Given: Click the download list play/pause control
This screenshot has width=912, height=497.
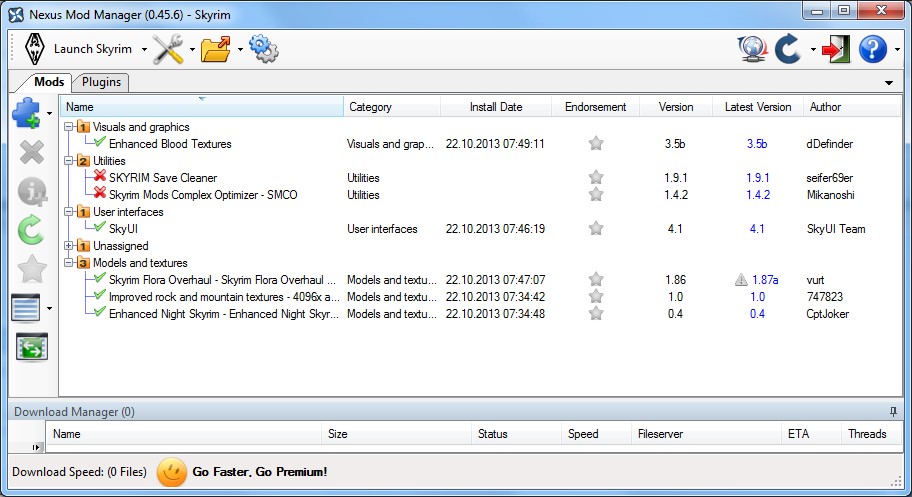Looking at the screenshot, I should click(x=35, y=447).
